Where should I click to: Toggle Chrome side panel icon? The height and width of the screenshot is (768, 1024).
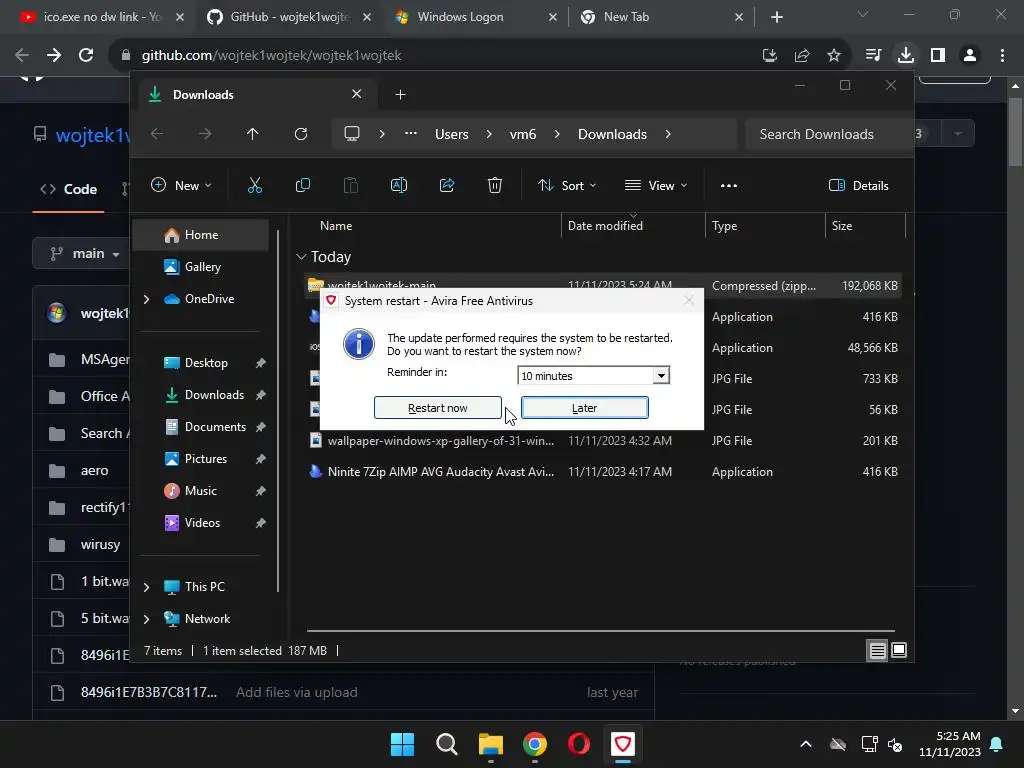pyautogui.click(x=938, y=56)
